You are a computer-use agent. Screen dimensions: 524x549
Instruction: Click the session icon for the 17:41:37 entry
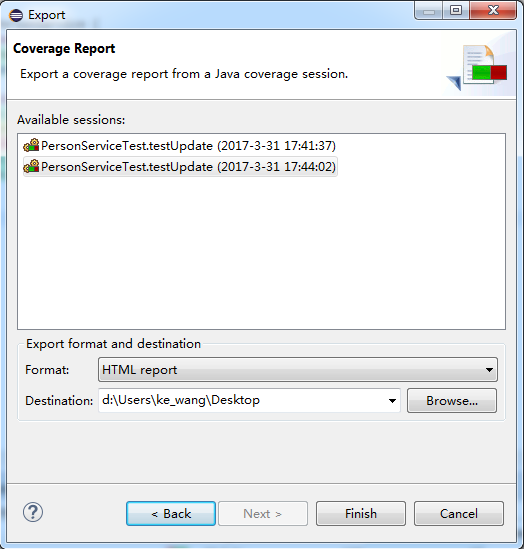tap(31, 145)
